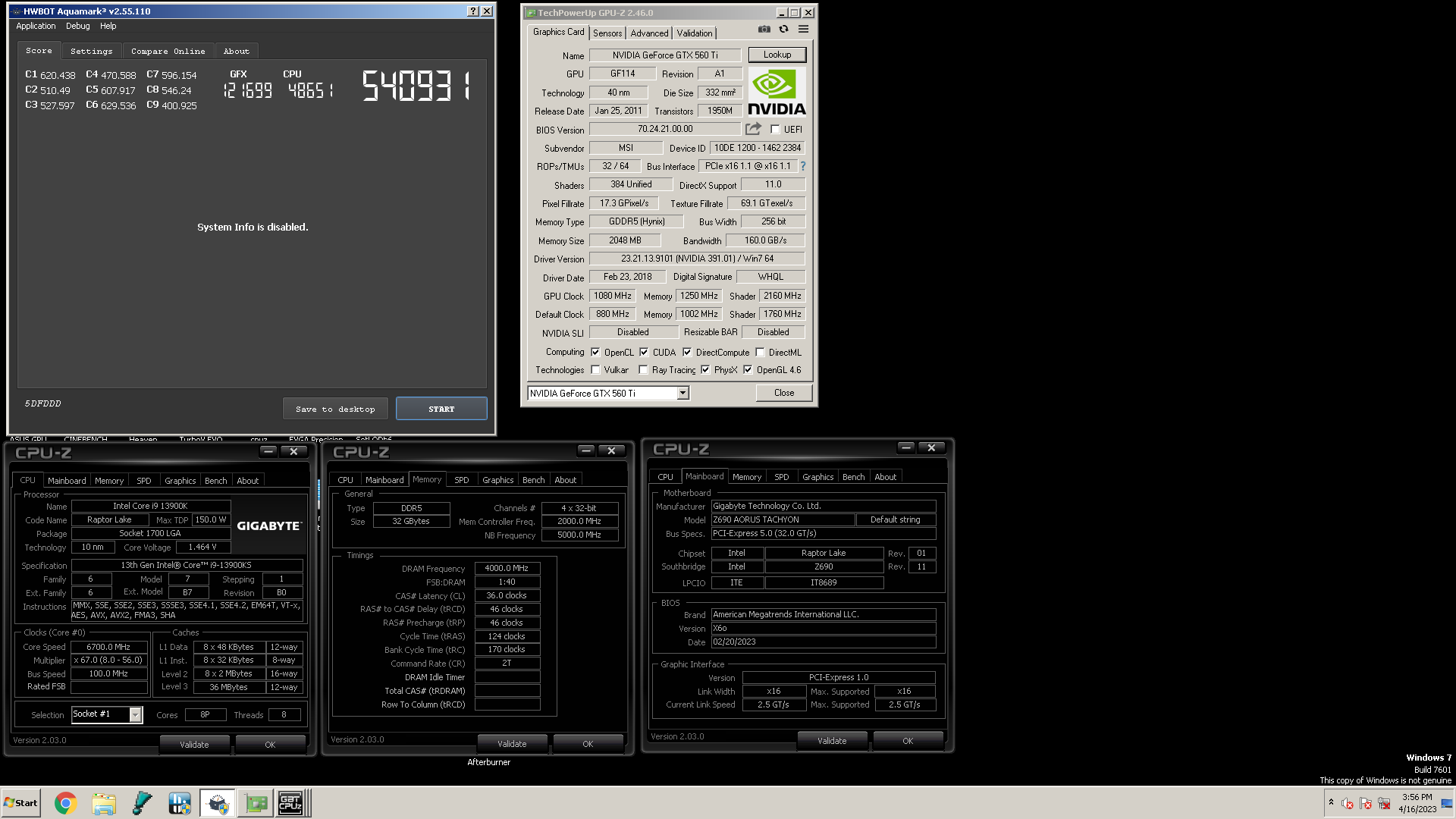Click the muted volume tray icon
The width and height of the screenshot is (1456, 819).
pos(1348,803)
